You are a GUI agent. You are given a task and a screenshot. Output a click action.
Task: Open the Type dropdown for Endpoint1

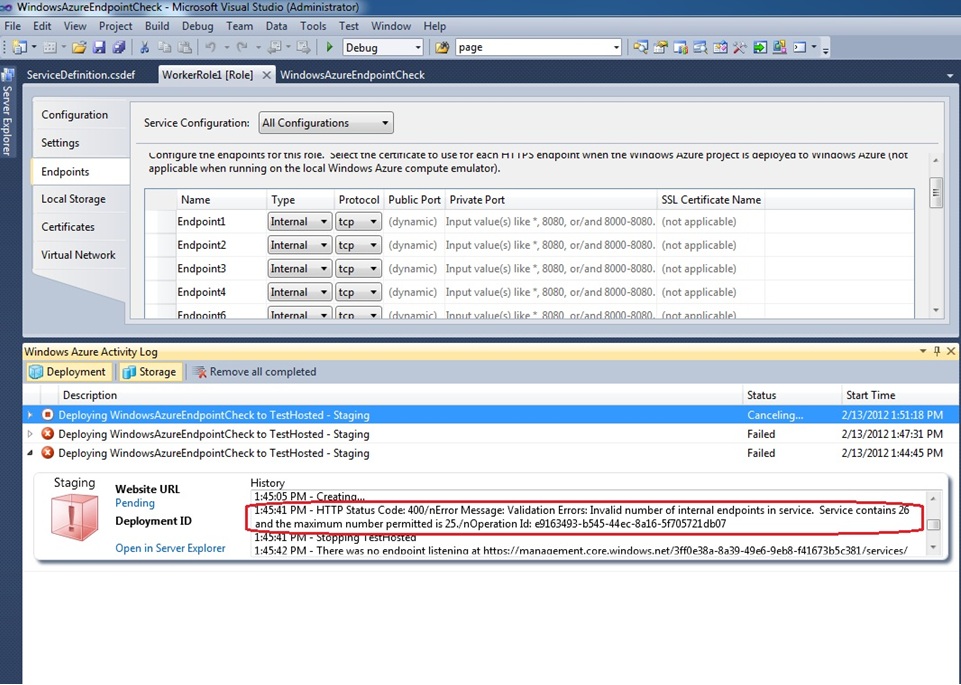tap(300, 222)
